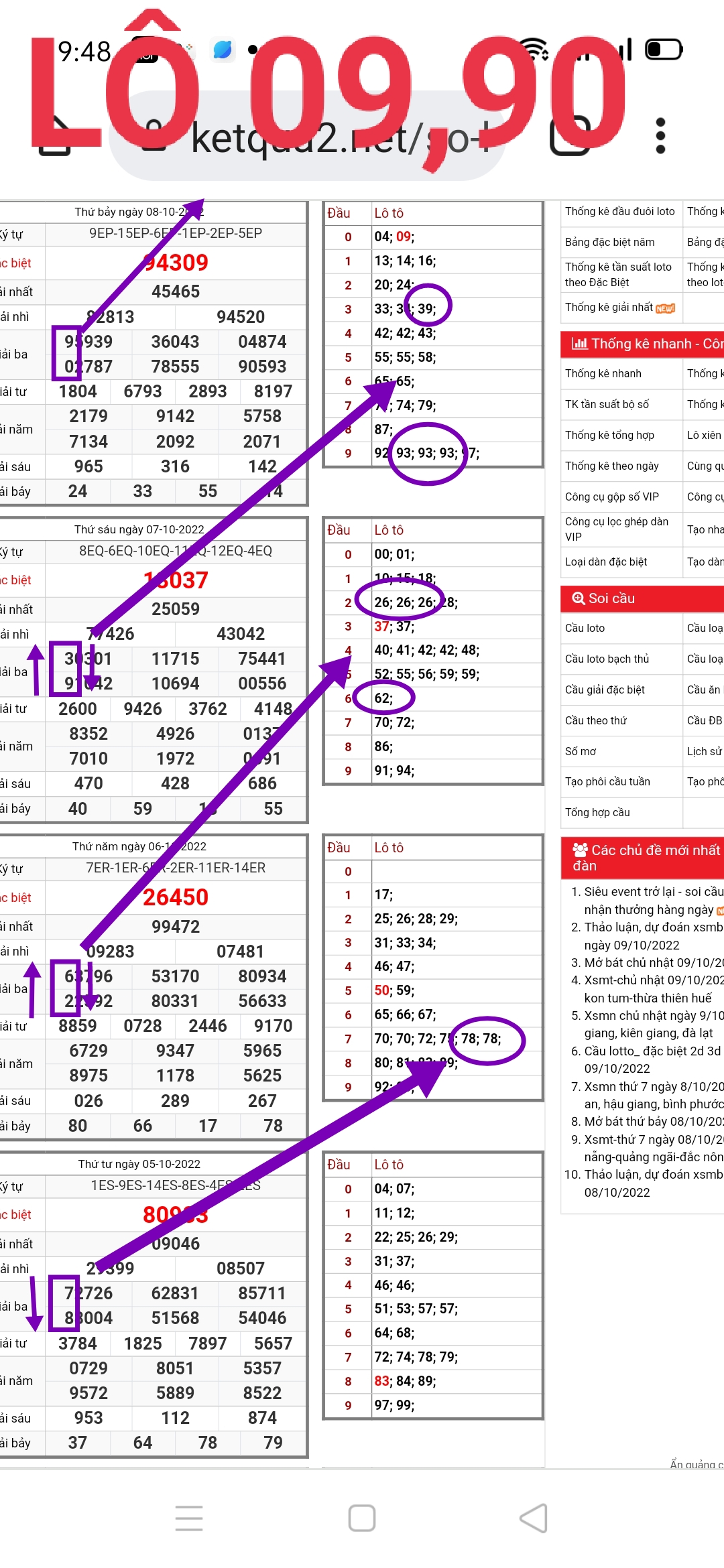The width and height of the screenshot is (724, 1568).
Task: Click the group icon beside Các chủ đề mới nhất
Action: (580, 850)
